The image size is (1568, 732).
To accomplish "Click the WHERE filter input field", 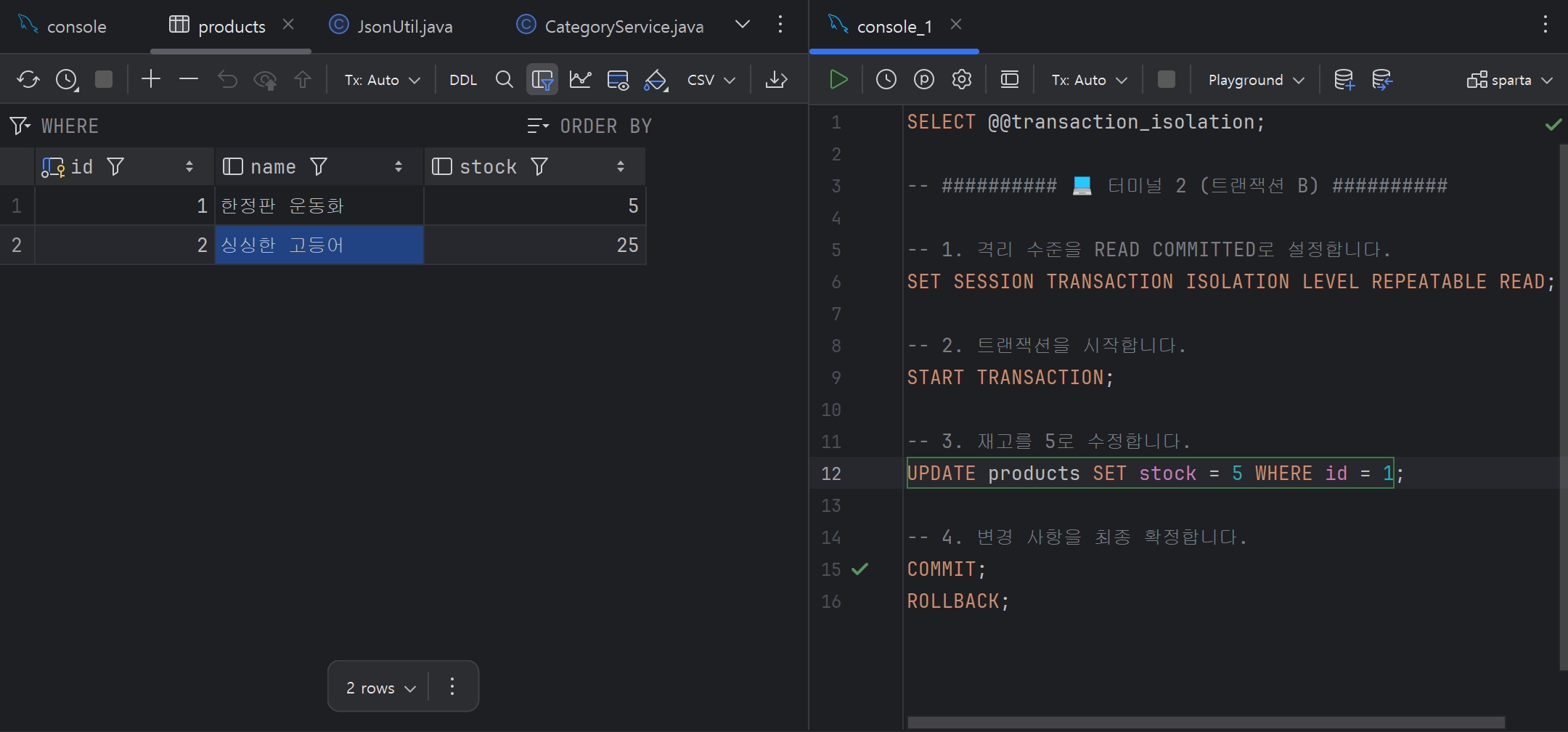I will point(276,126).
